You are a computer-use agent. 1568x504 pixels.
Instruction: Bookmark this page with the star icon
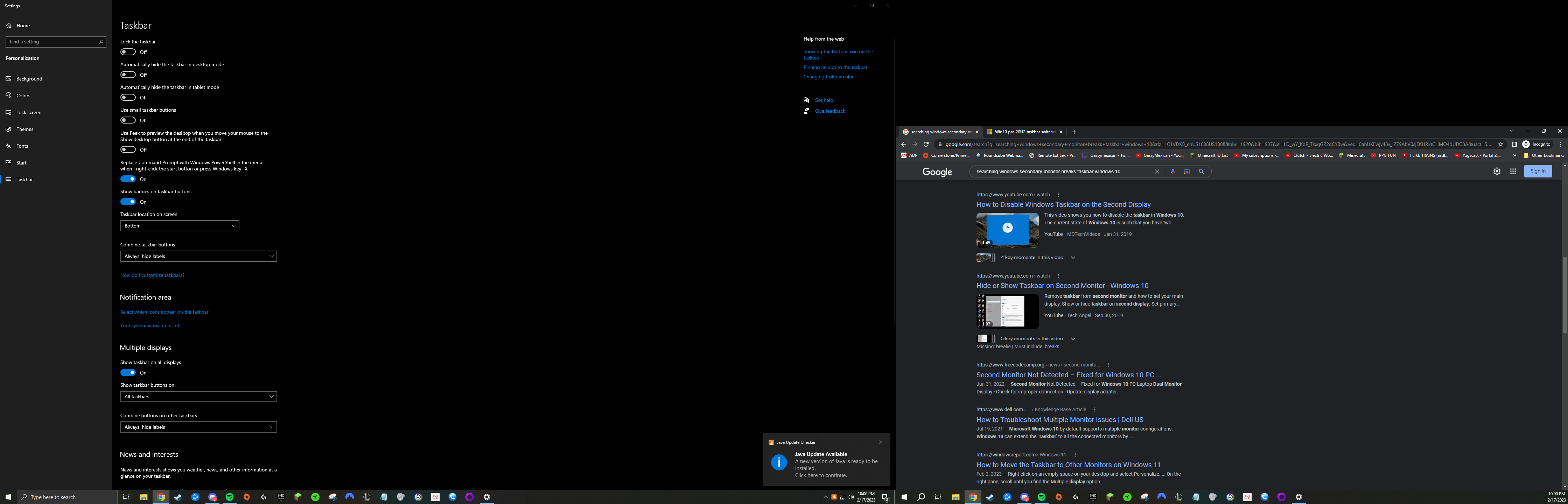(1500, 144)
